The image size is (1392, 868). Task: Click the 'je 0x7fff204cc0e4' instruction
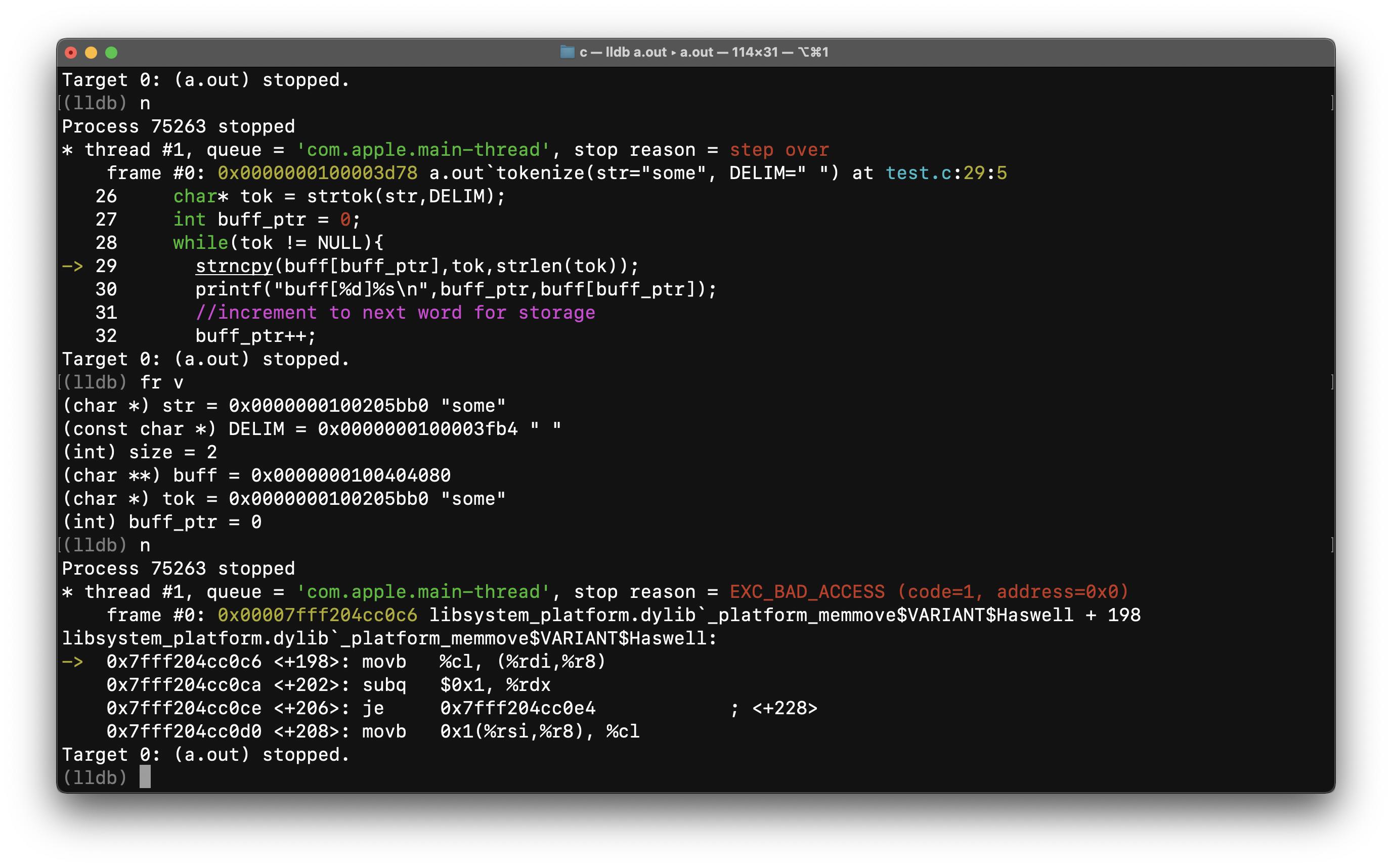478,708
